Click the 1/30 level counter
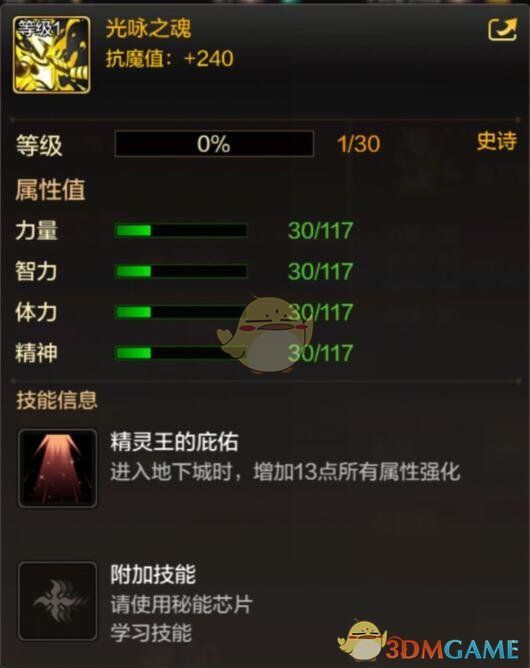The width and height of the screenshot is (530, 668). coord(358,144)
